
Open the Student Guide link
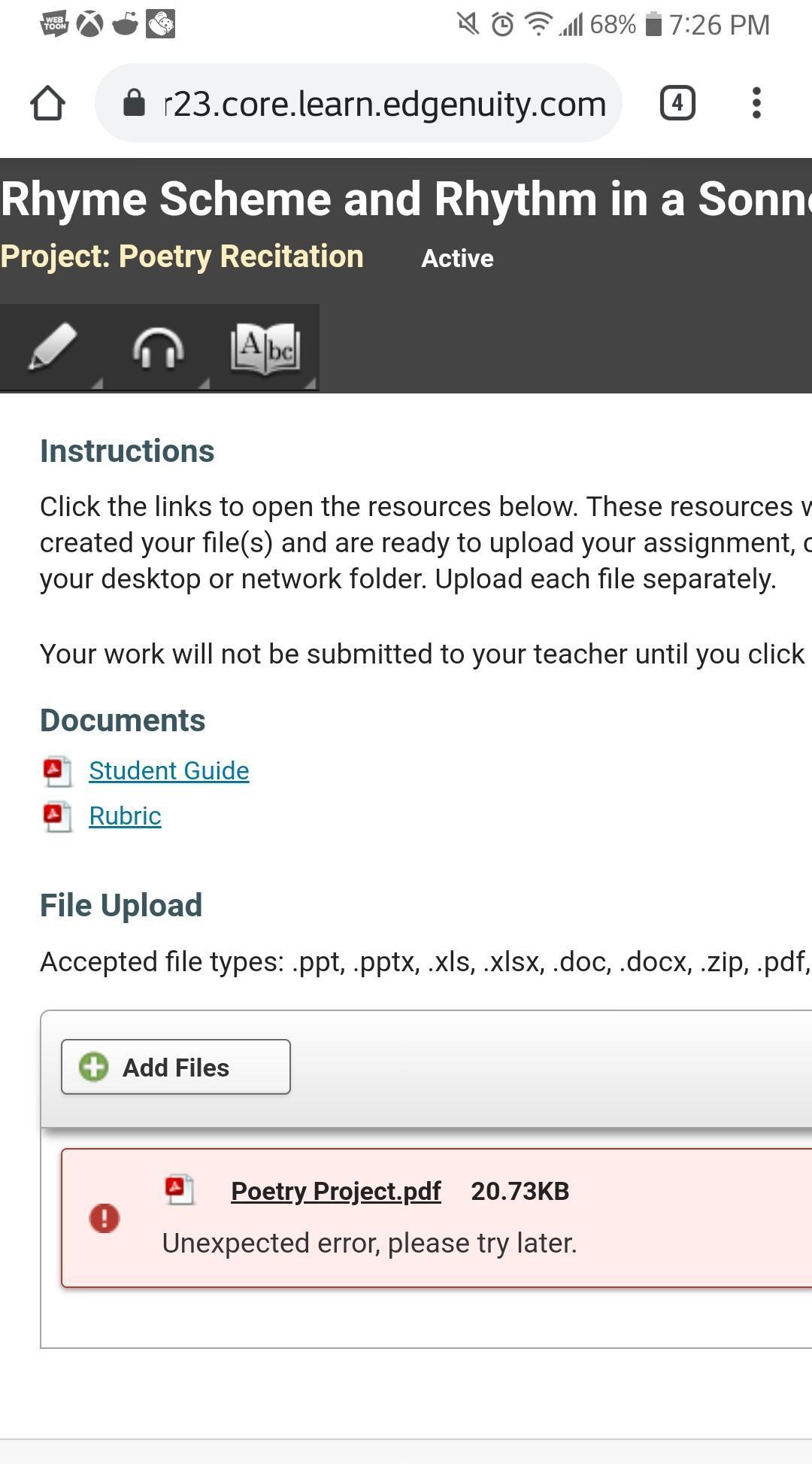(169, 770)
